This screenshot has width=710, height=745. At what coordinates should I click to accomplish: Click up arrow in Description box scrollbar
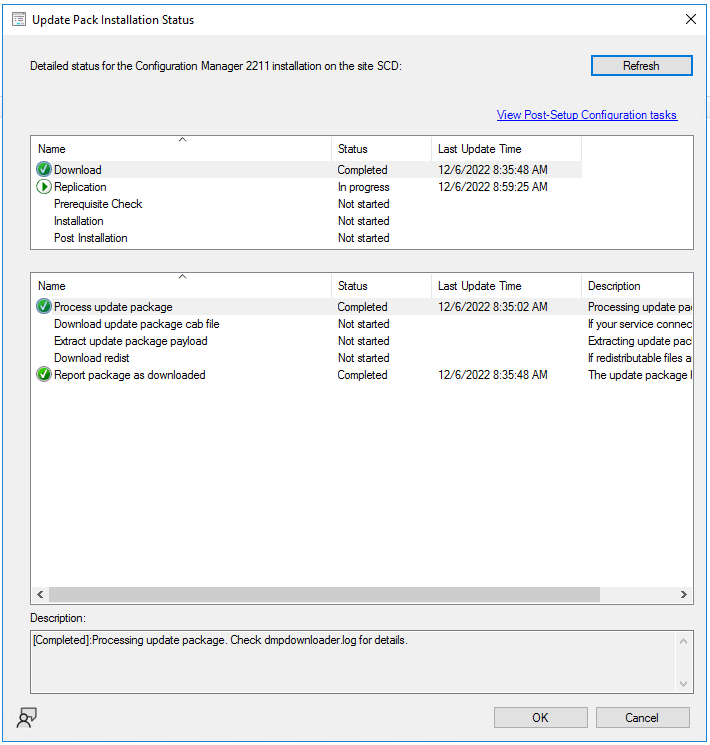683,641
